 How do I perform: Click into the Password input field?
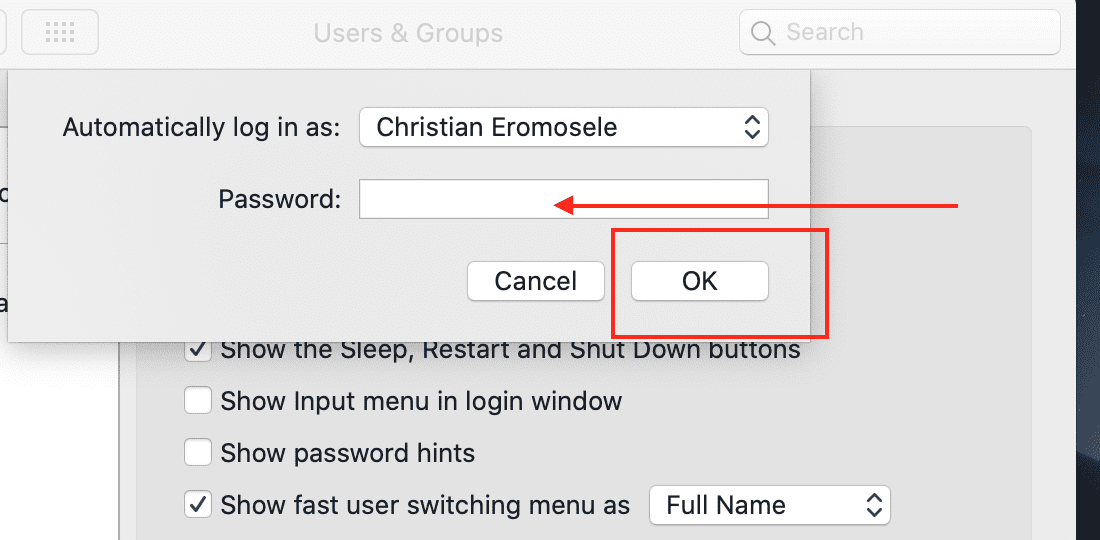pyautogui.click(x=564, y=199)
